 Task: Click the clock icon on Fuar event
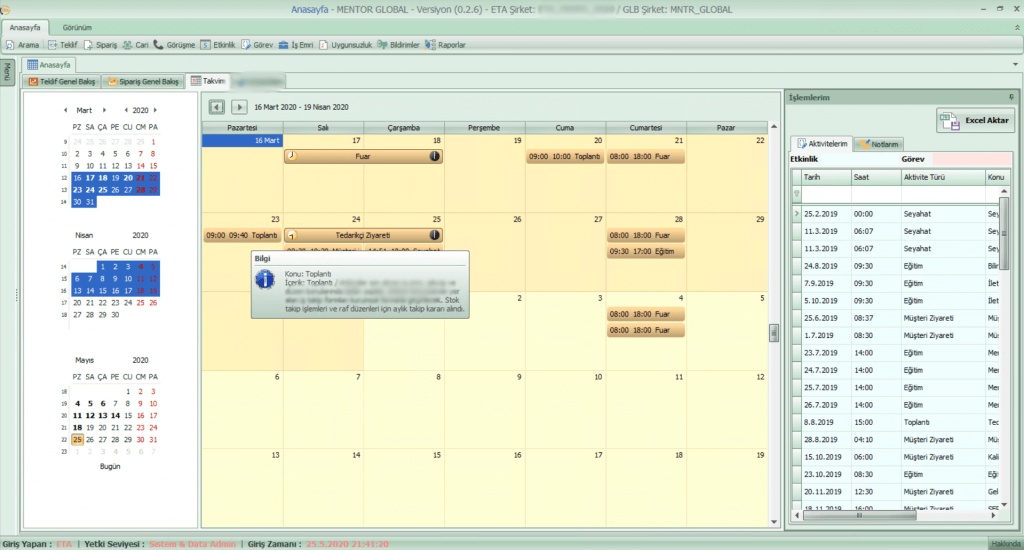pos(293,156)
